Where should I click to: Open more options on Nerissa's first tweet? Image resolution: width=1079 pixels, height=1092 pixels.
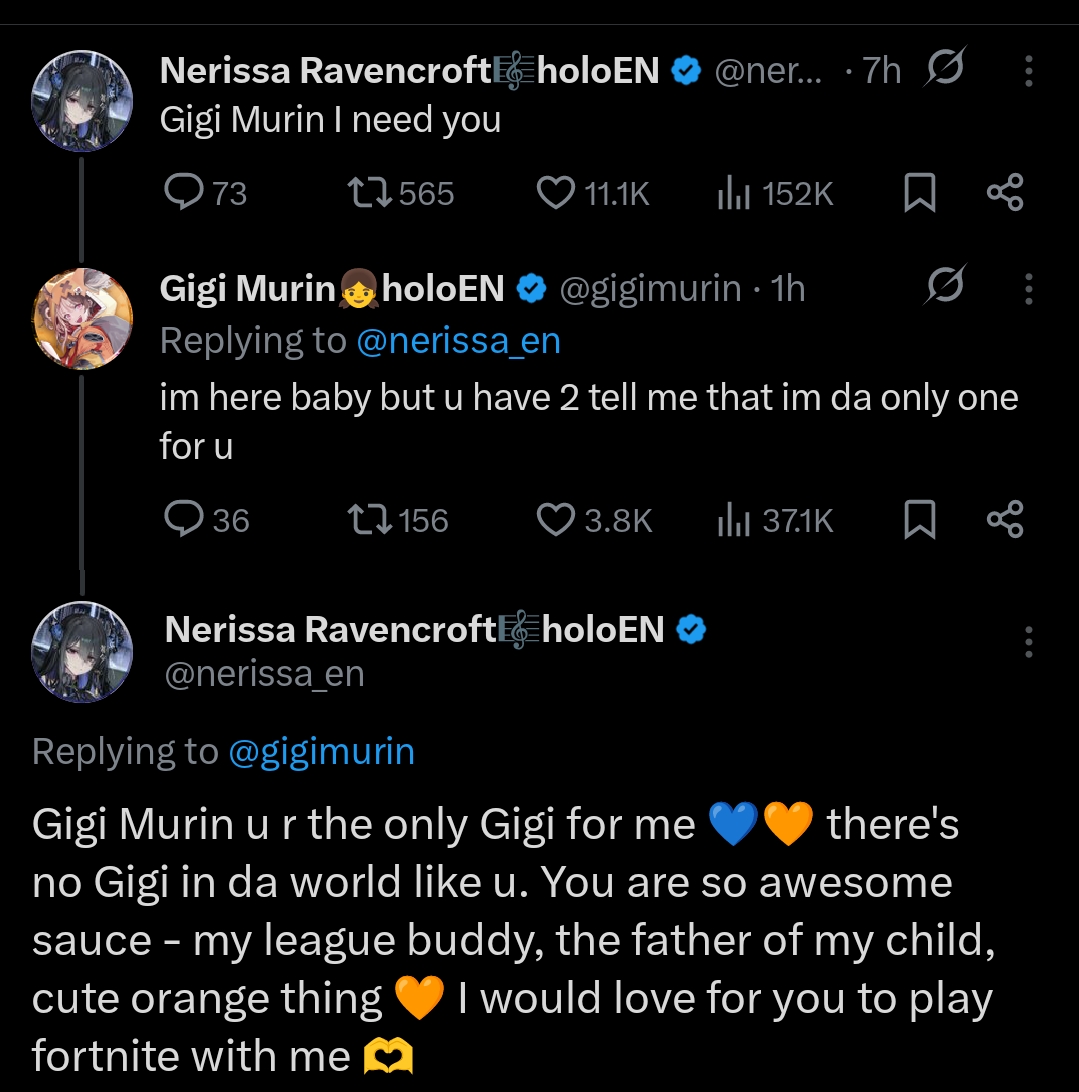click(1029, 71)
